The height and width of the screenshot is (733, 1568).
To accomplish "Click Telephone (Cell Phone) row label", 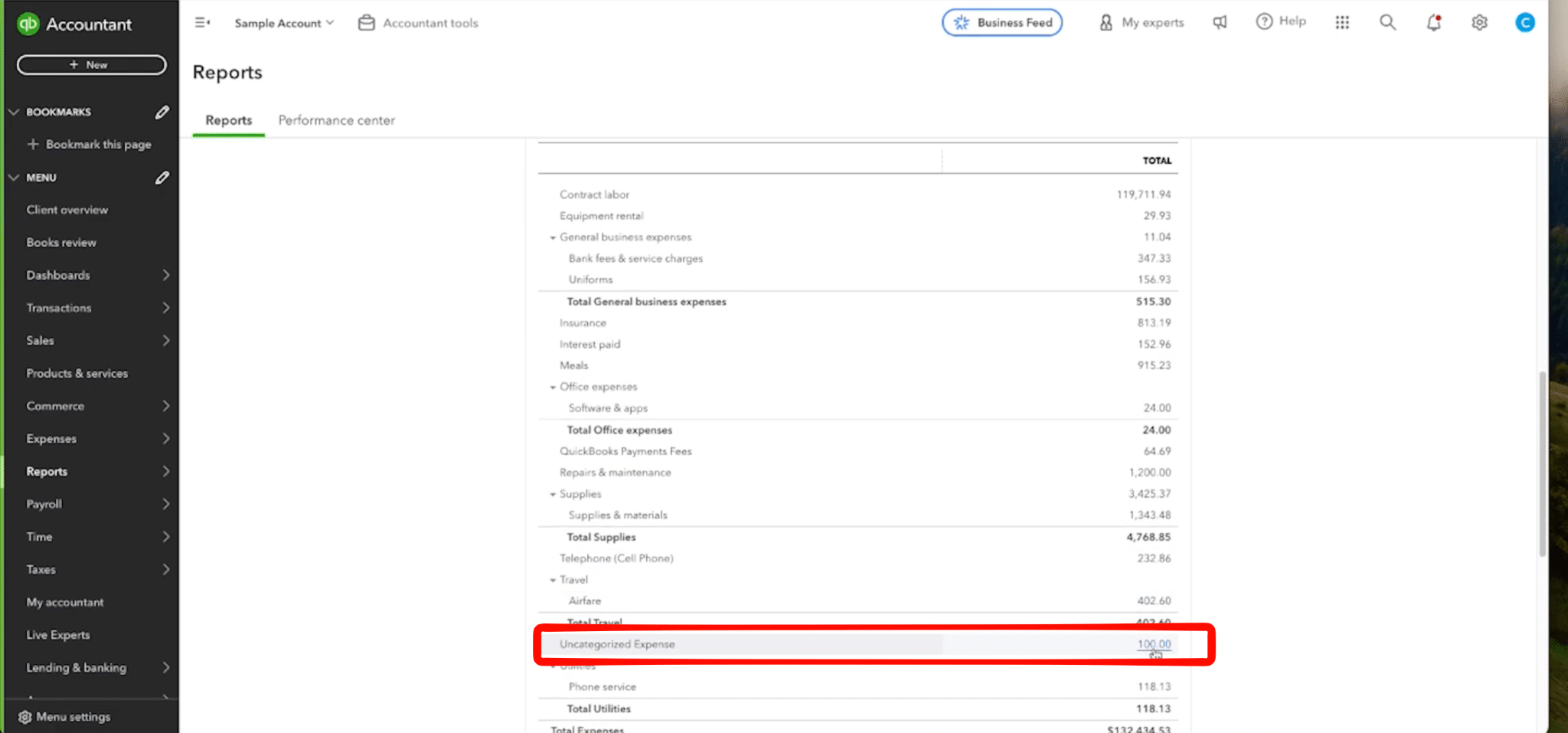I will coord(616,558).
